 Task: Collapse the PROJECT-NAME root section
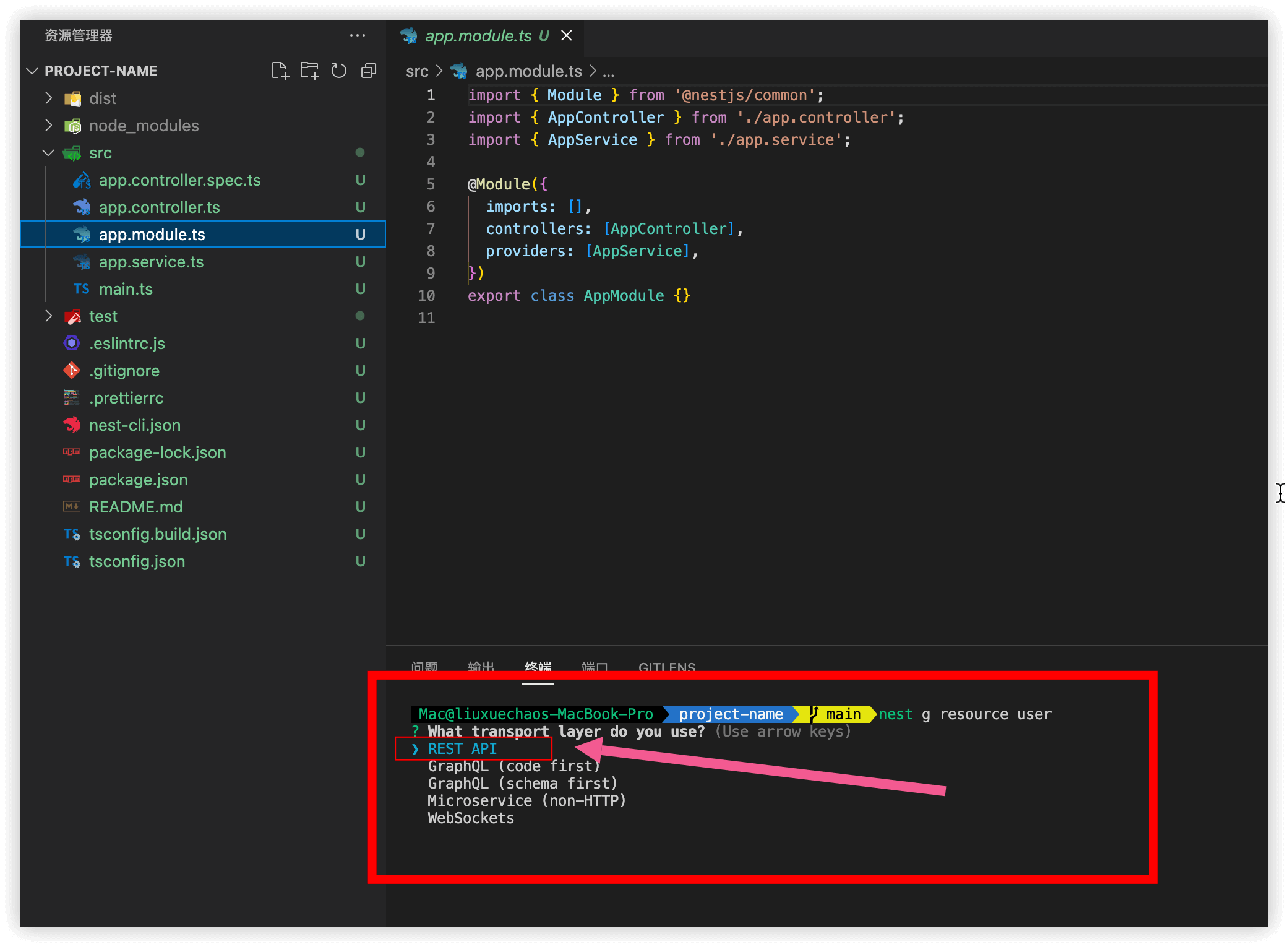click(33, 71)
